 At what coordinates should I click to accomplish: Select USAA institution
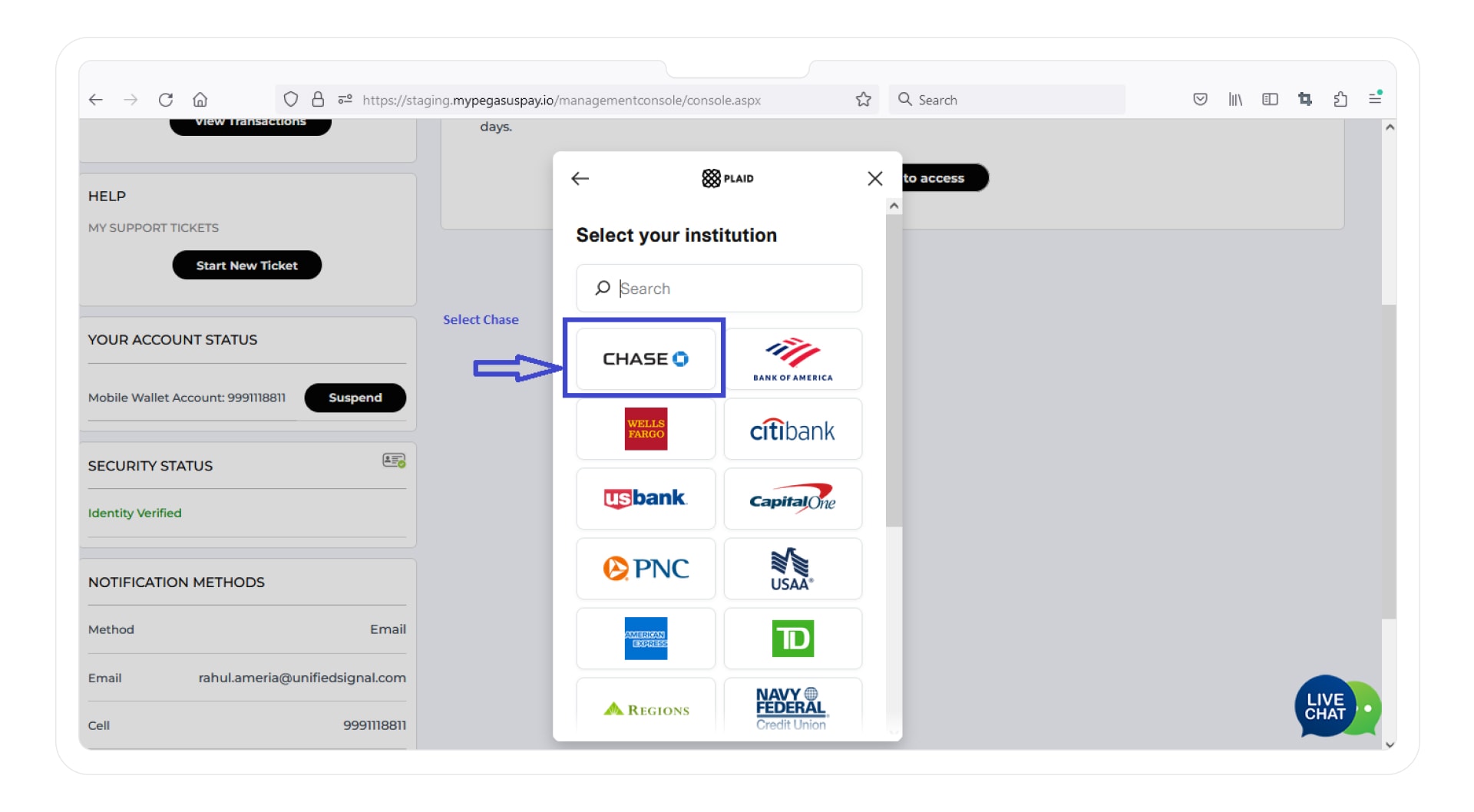tap(793, 569)
